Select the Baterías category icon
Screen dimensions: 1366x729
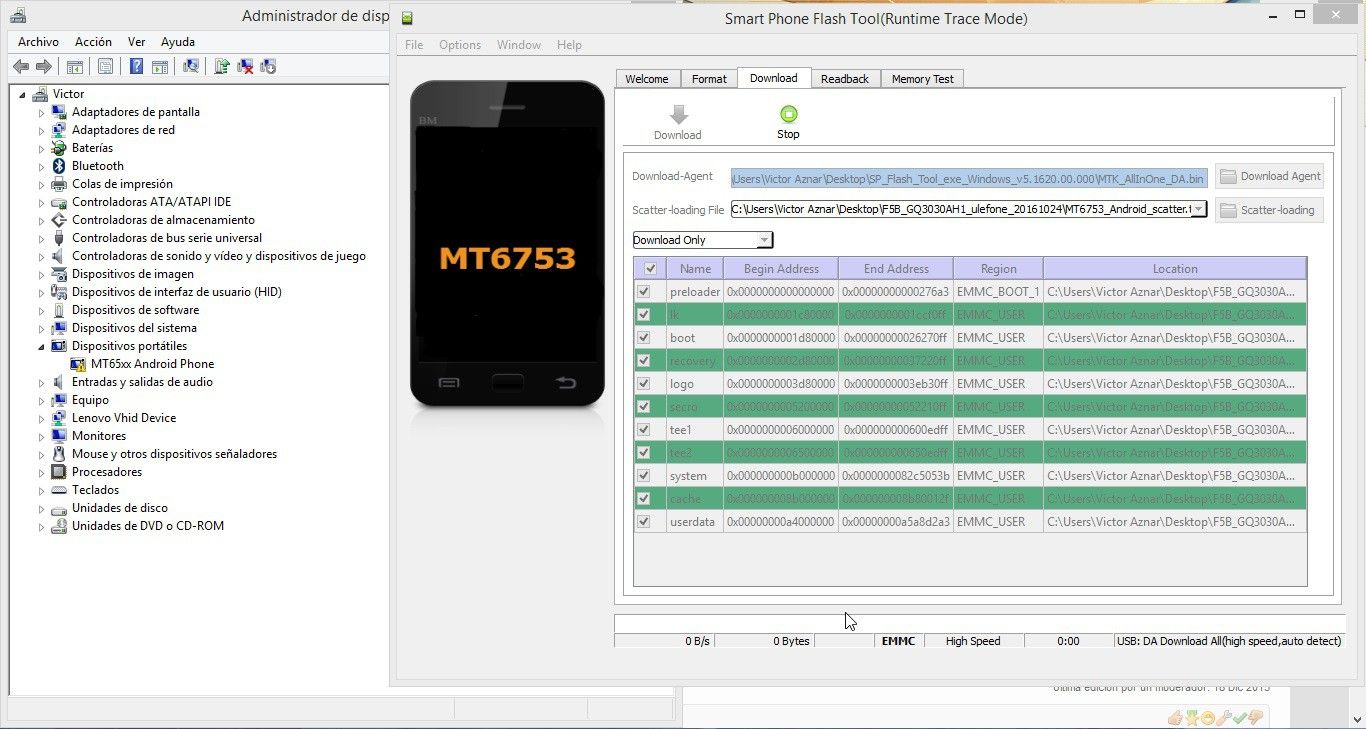tap(59, 148)
